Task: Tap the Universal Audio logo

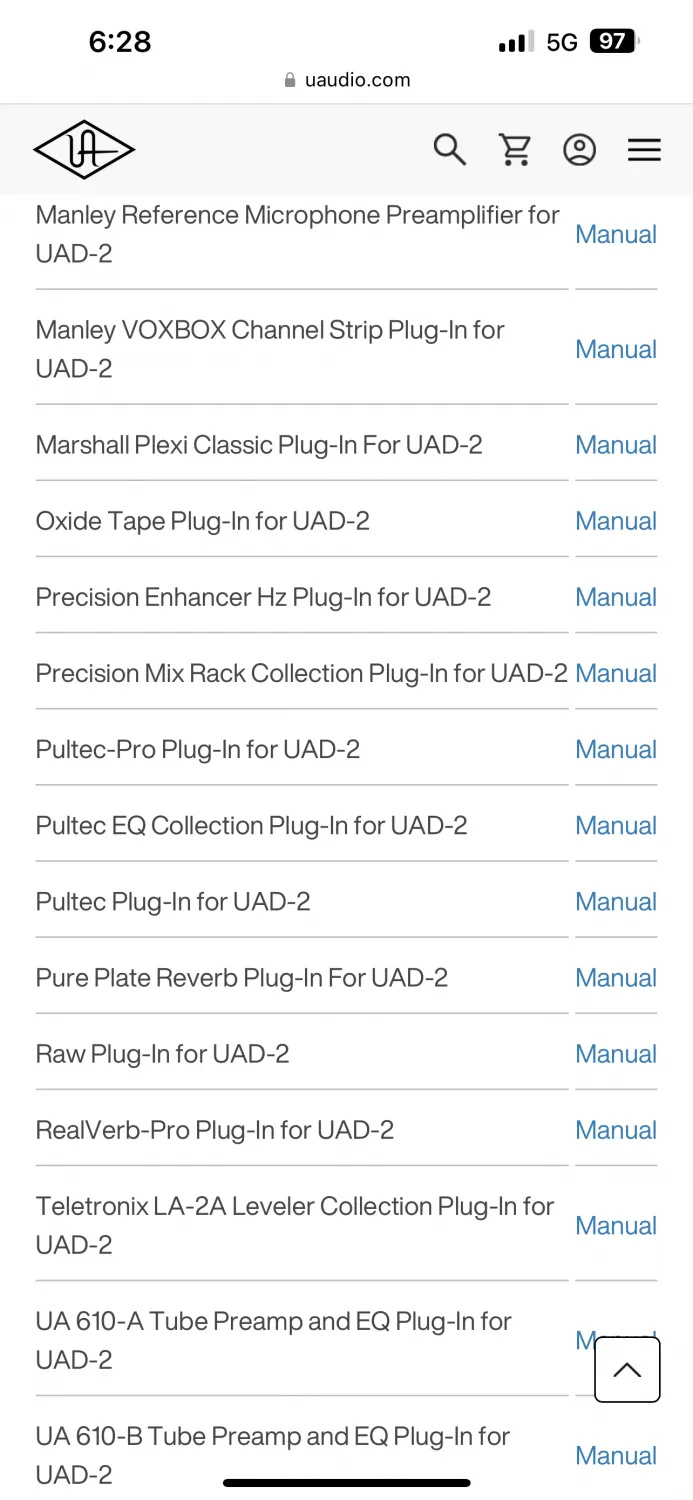Action: point(84,150)
